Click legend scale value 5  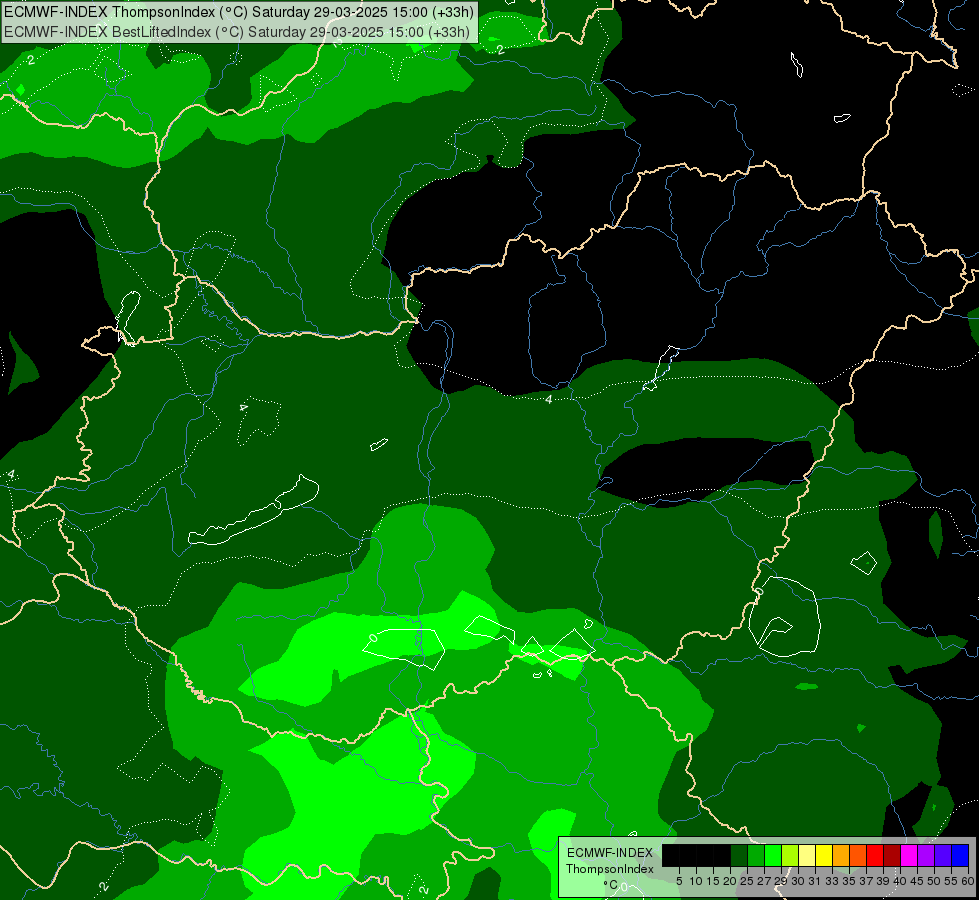point(679,881)
